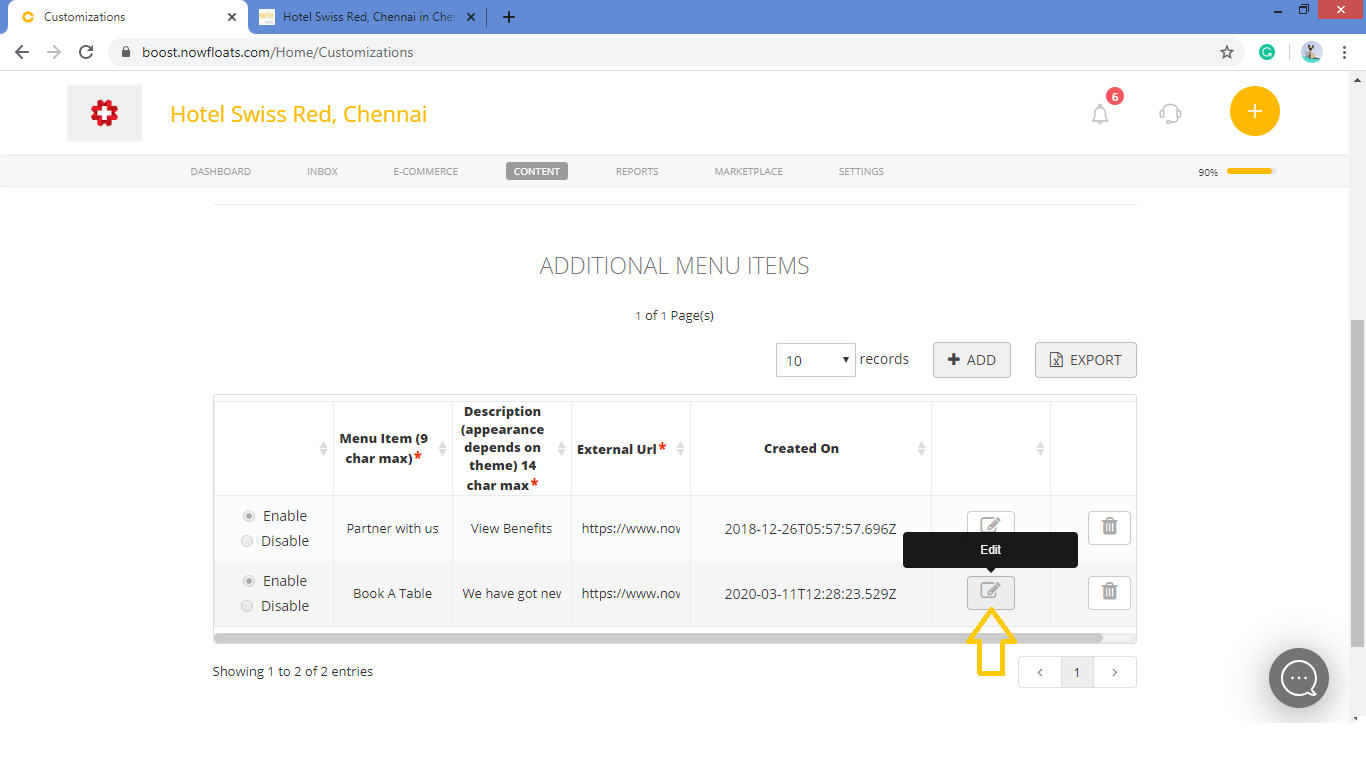Select page 1 in pagination
Screen dimensions: 1366x768
tap(1077, 672)
